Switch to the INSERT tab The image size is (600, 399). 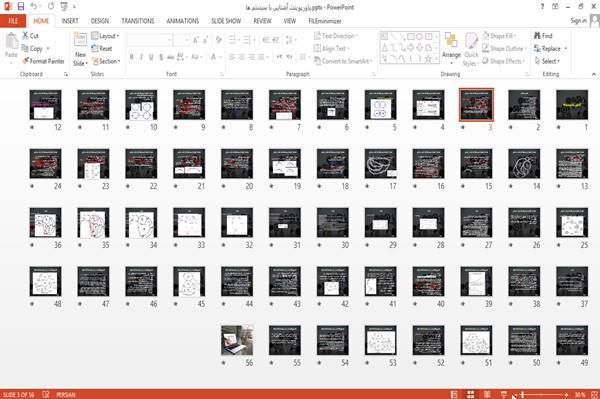70,21
